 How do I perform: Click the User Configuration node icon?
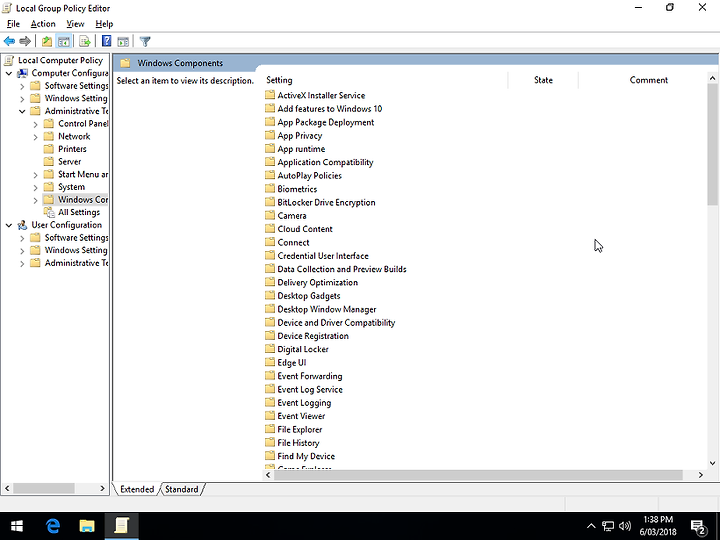[x=22, y=225]
